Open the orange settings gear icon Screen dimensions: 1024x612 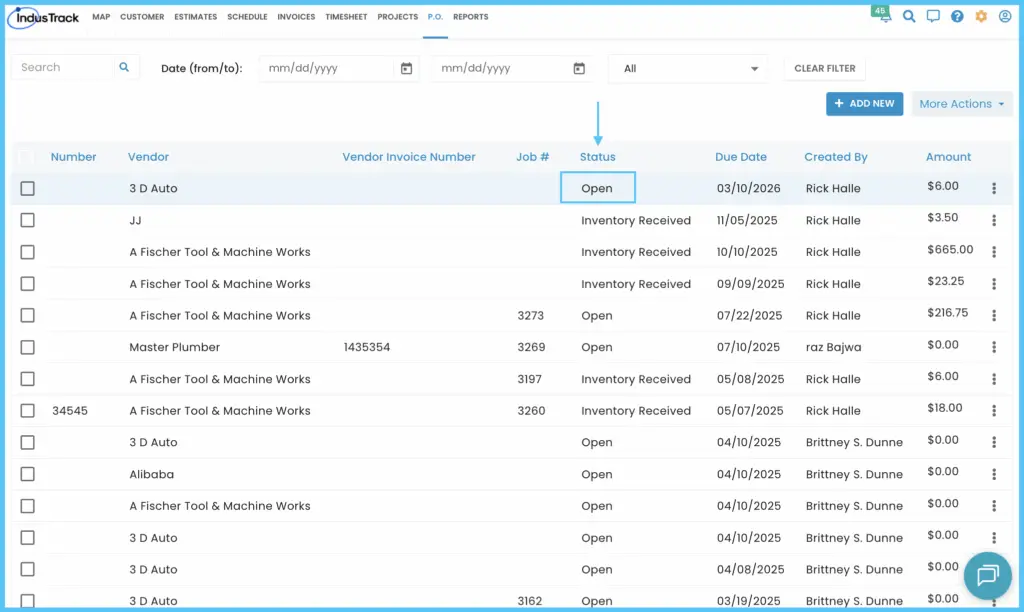point(981,16)
